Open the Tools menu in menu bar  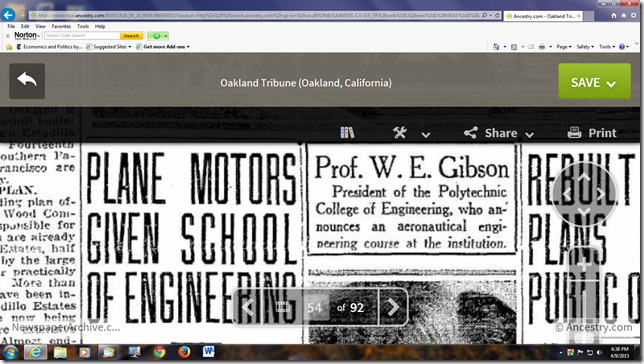[83, 26]
